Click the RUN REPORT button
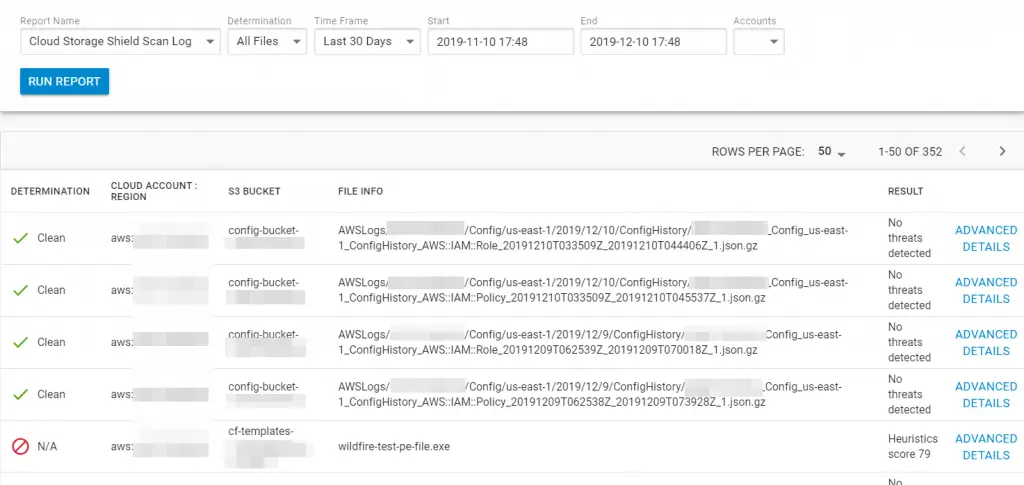The width and height of the screenshot is (1024, 485). [64, 82]
